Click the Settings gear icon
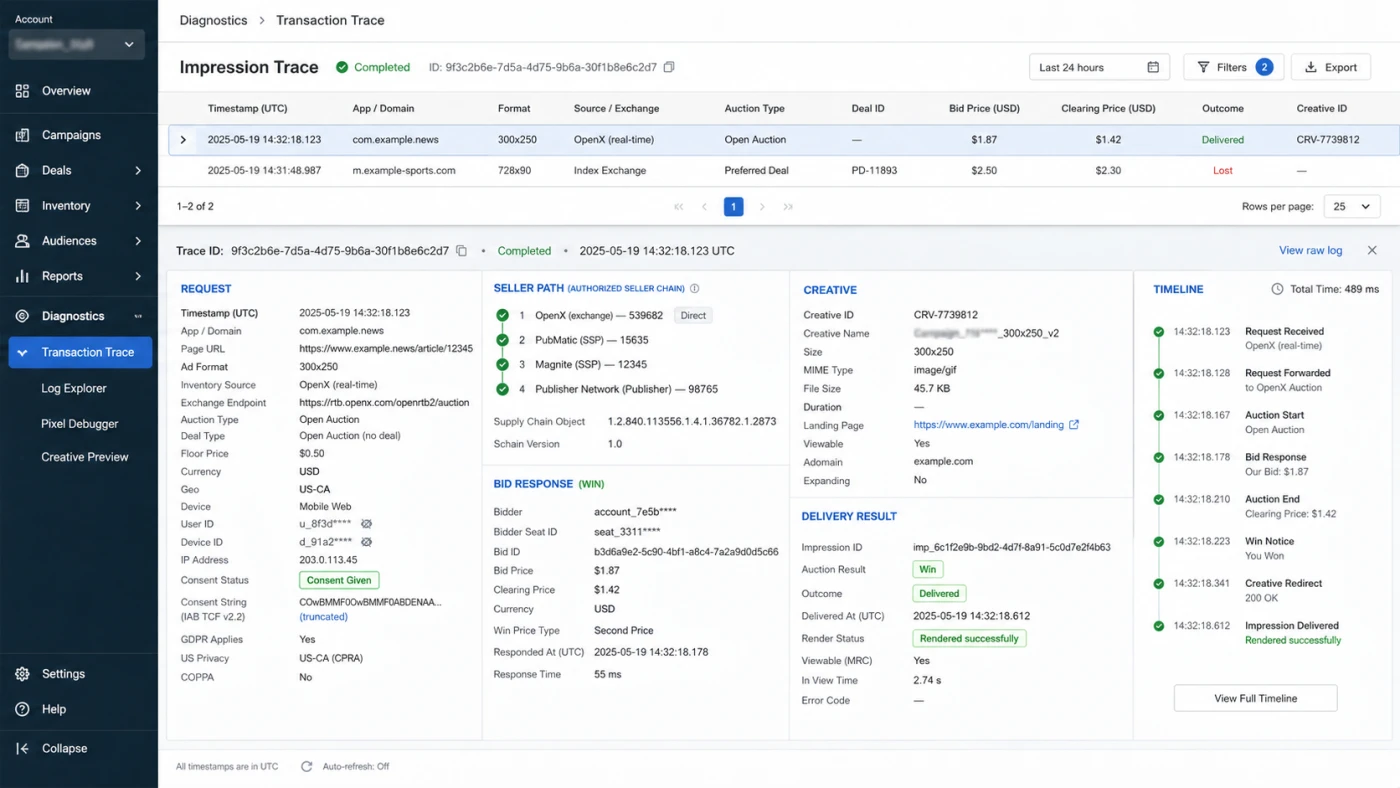The width and height of the screenshot is (1400, 788). 22,674
